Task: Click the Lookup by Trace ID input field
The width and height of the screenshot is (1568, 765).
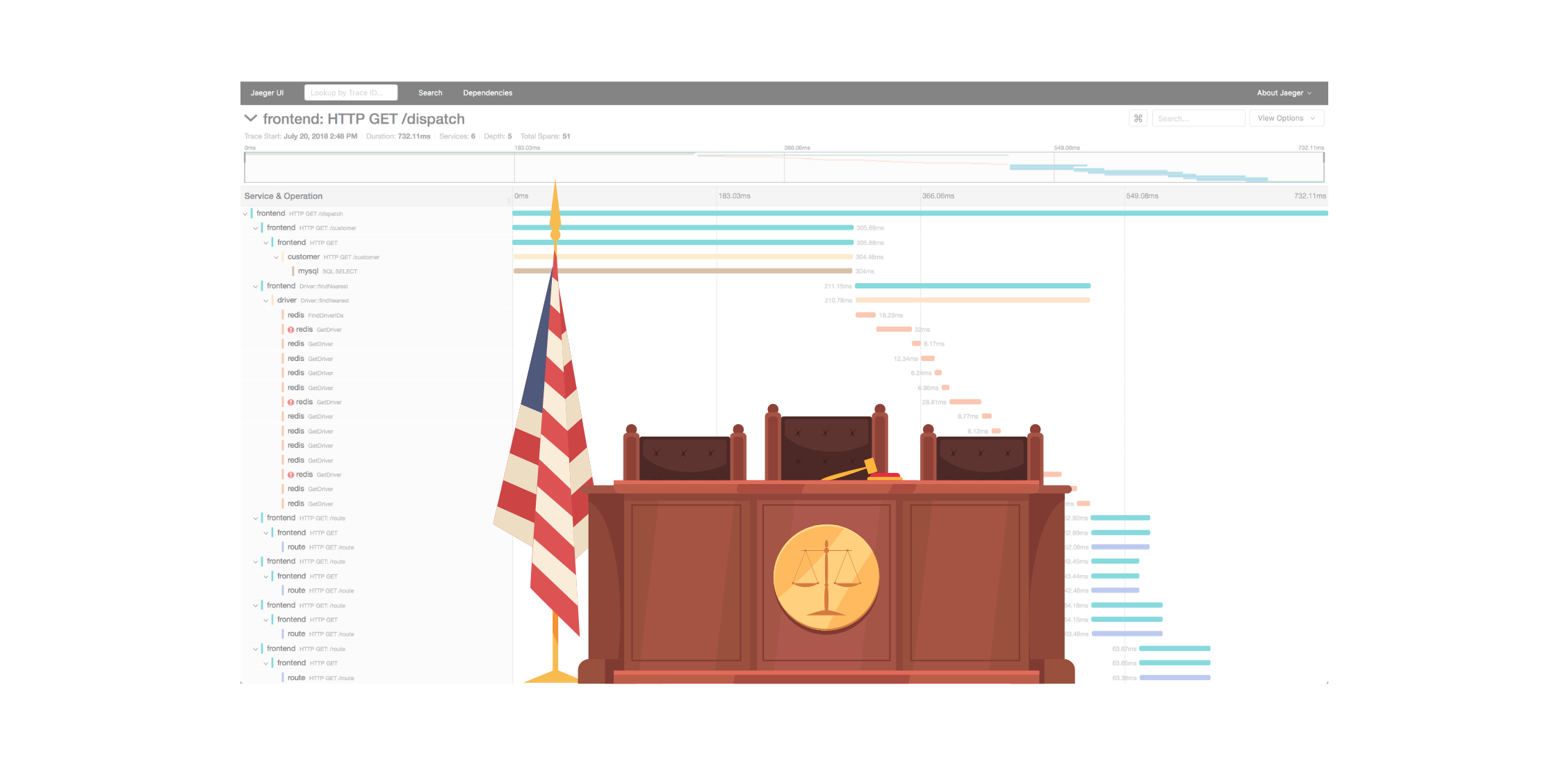Action: 351,92
